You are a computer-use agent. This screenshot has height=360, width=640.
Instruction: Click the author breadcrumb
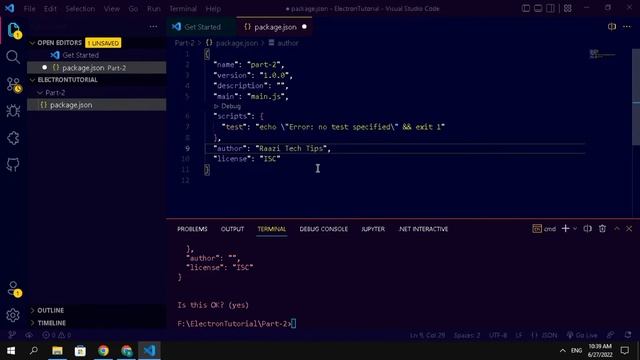tap(284, 43)
